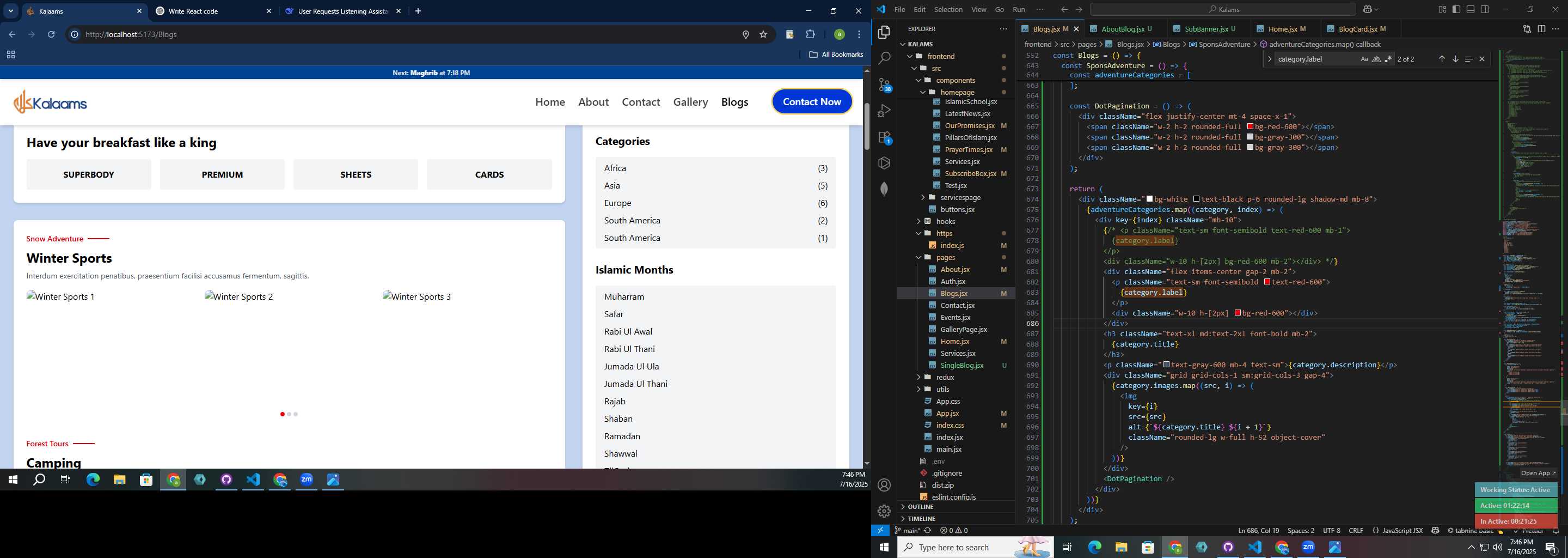Viewport: 1568px width, 558px height.
Task: Go to previous find match arrow
Action: tap(1441, 59)
